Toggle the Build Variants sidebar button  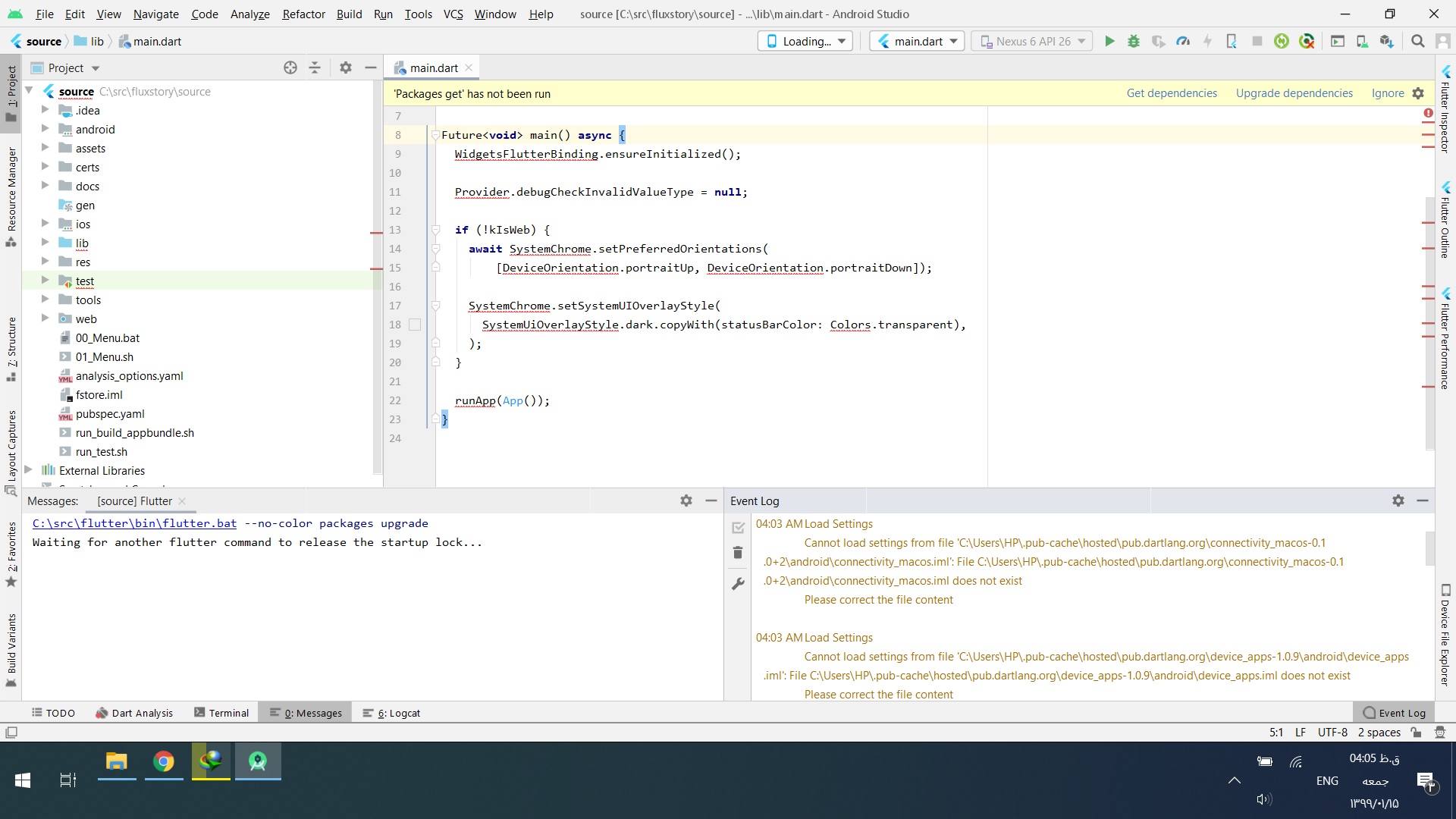11,650
